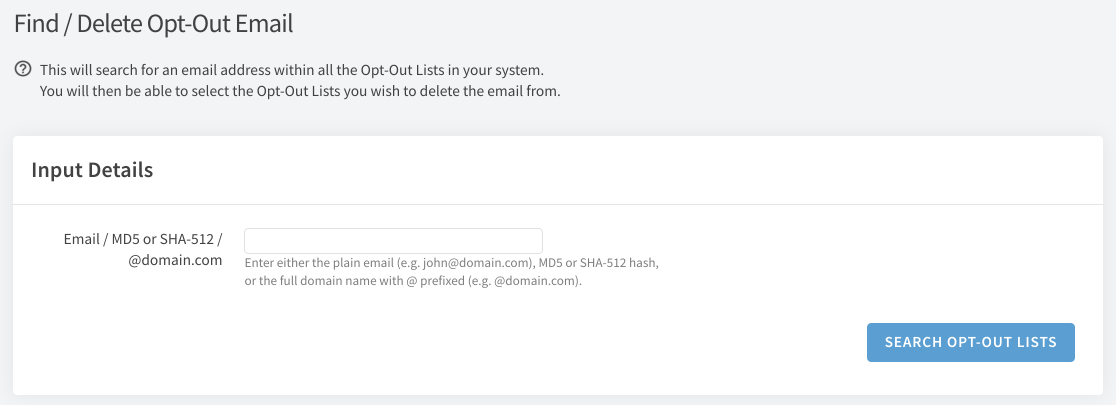
Task: Click the 'Email / MD5 or SHA-512 / @domain.com' label
Action: (x=143, y=249)
